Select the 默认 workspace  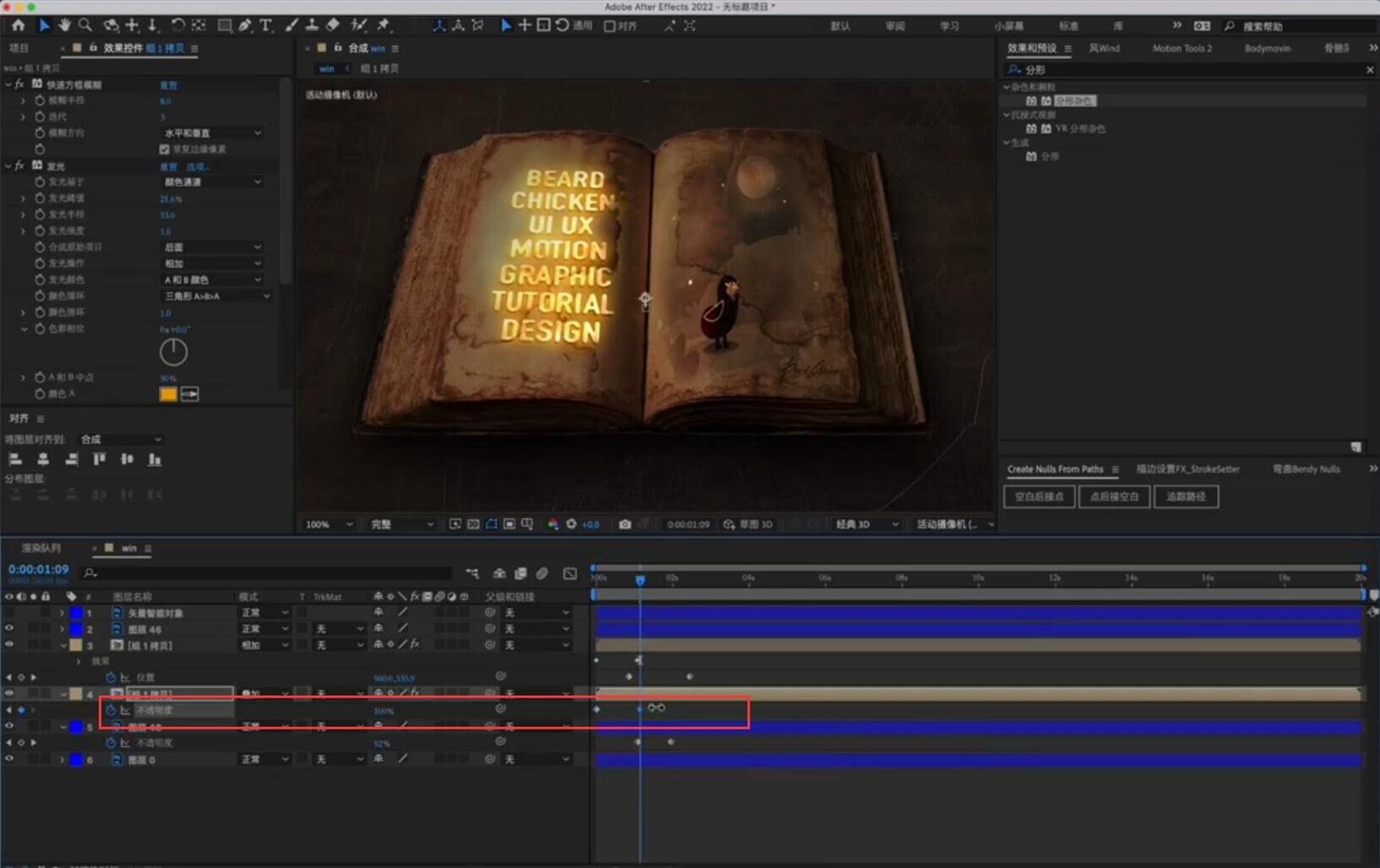point(839,26)
